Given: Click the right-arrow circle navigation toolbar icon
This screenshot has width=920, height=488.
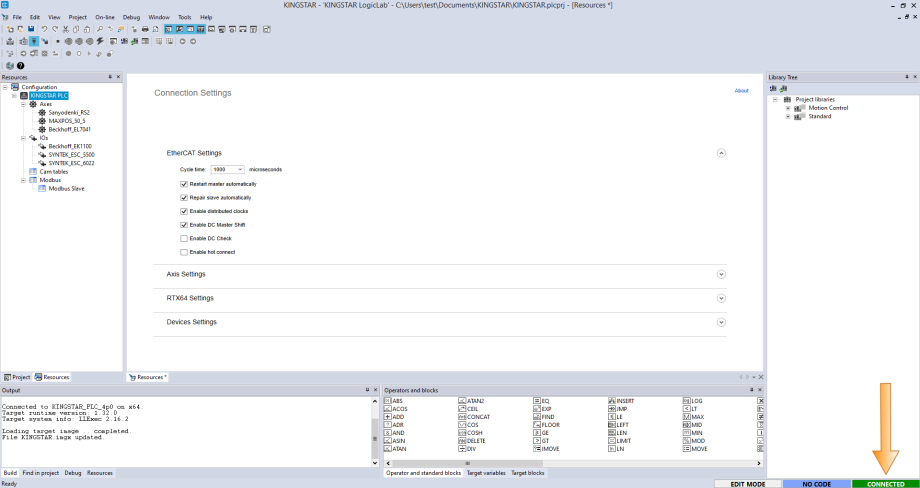Looking at the screenshot, I should 193,41.
